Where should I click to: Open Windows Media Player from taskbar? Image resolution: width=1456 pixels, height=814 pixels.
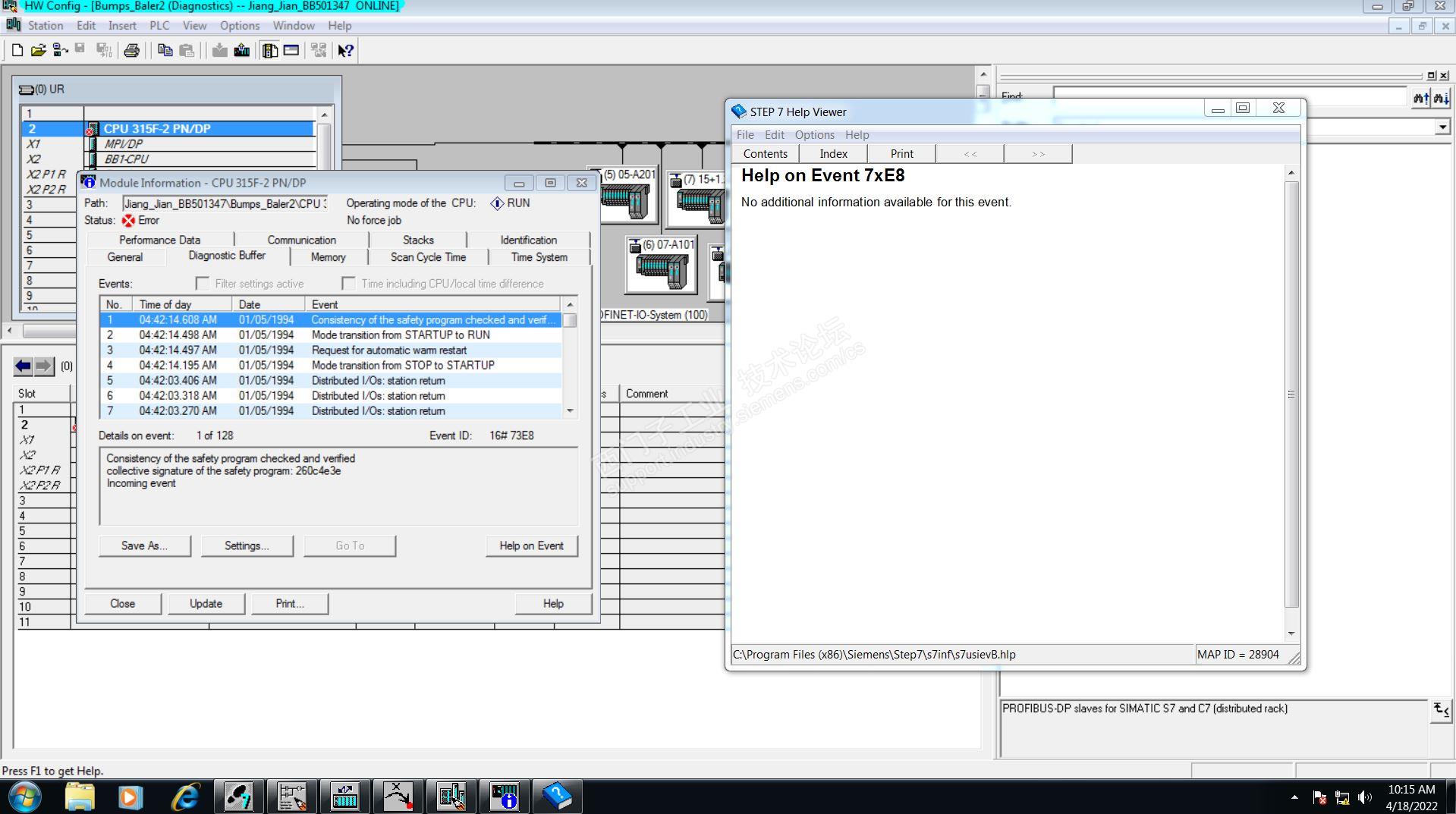pos(131,797)
